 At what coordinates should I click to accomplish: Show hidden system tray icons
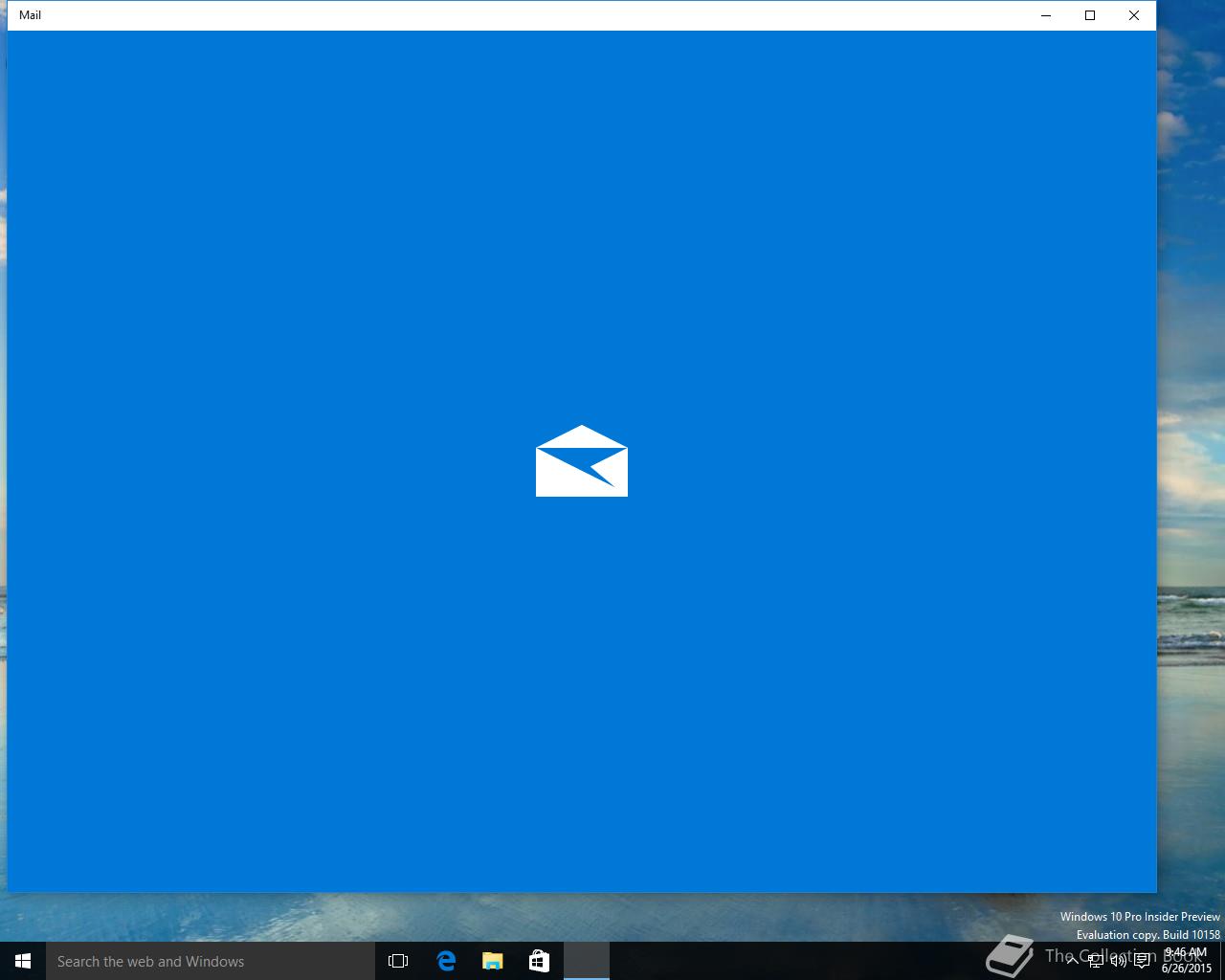pyautogui.click(x=1073, y=961)
